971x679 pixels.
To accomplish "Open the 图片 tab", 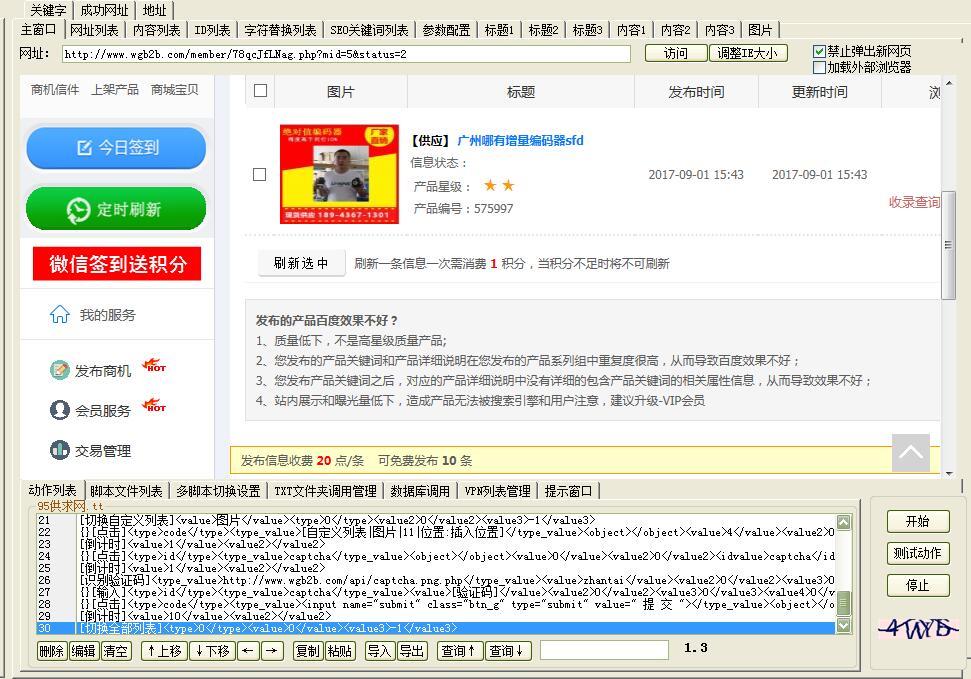I will click(x=760, y=30).
